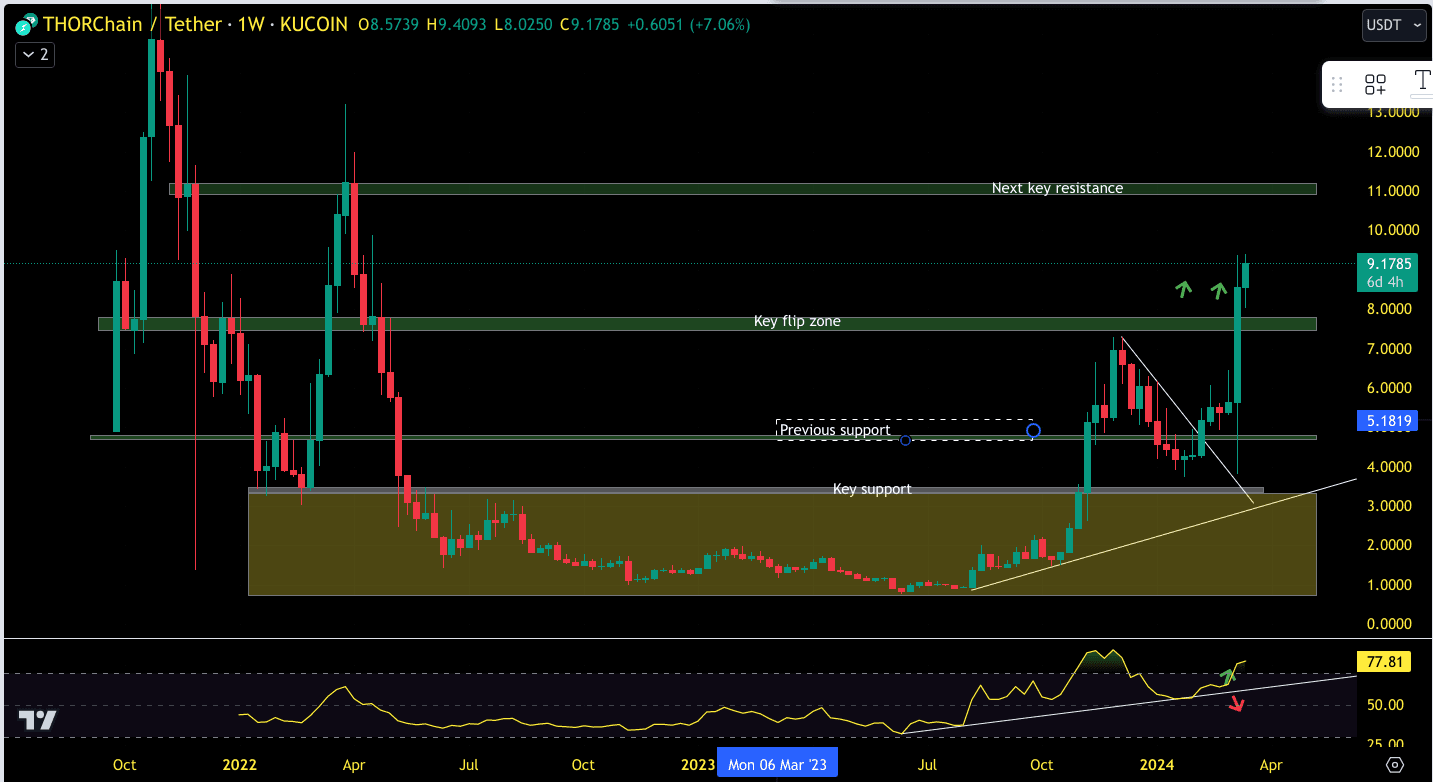Click the 11.0000 price axis label
This screenshot has height=782, width=1433.
tap(1394, 191)
